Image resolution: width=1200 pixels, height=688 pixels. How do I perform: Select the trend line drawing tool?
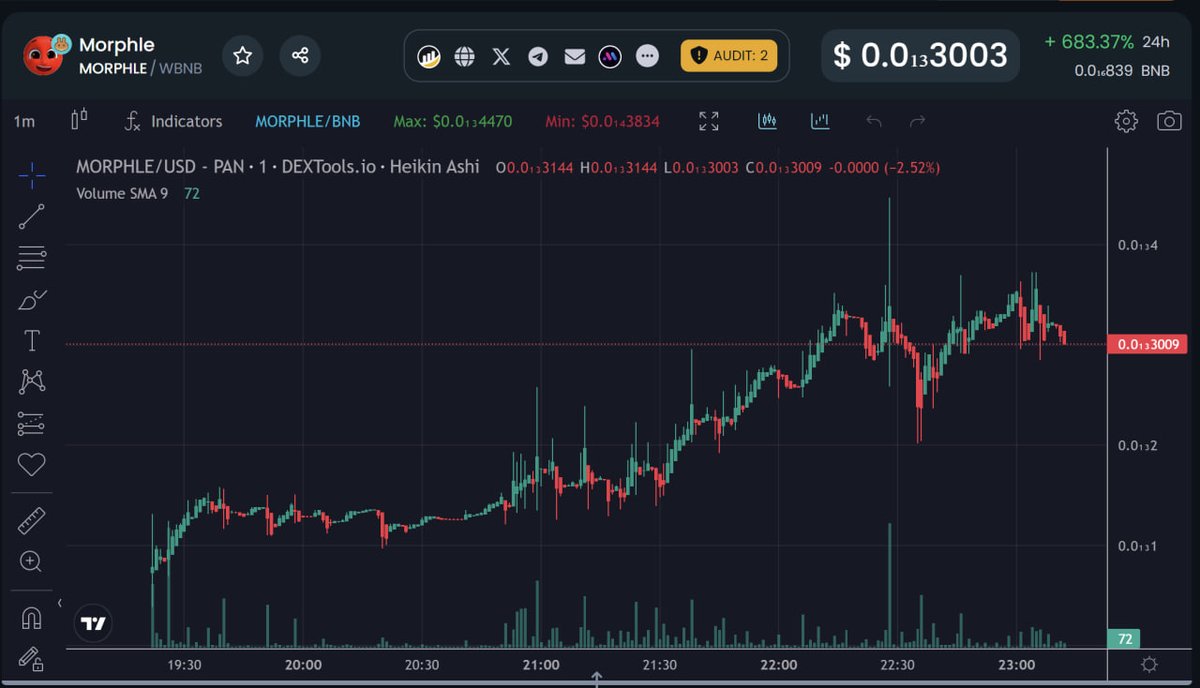(x=32, y=217)
